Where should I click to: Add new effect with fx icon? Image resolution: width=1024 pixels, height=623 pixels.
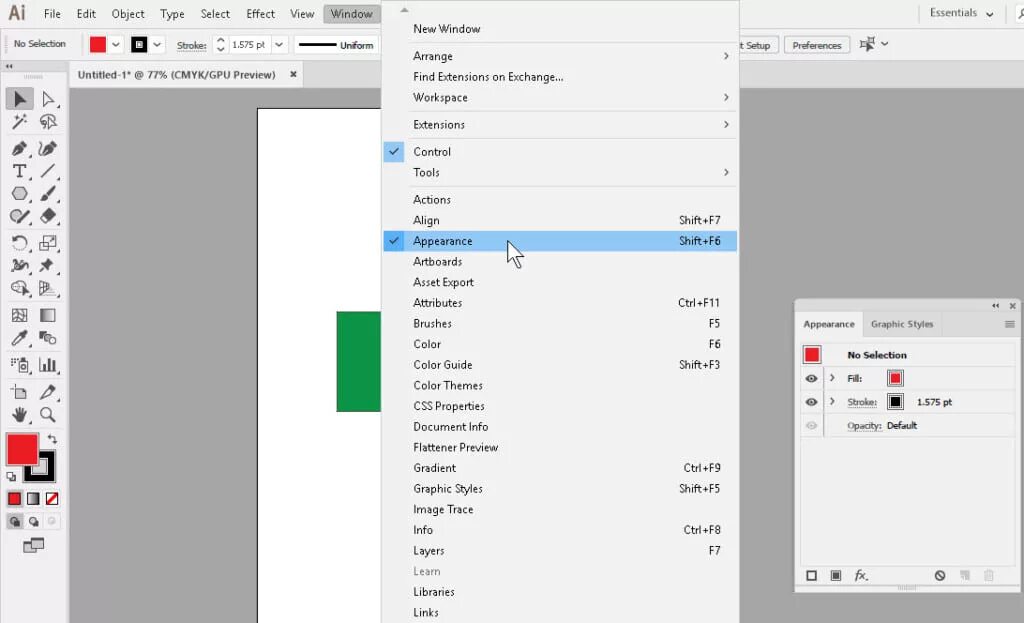(861, 575)
